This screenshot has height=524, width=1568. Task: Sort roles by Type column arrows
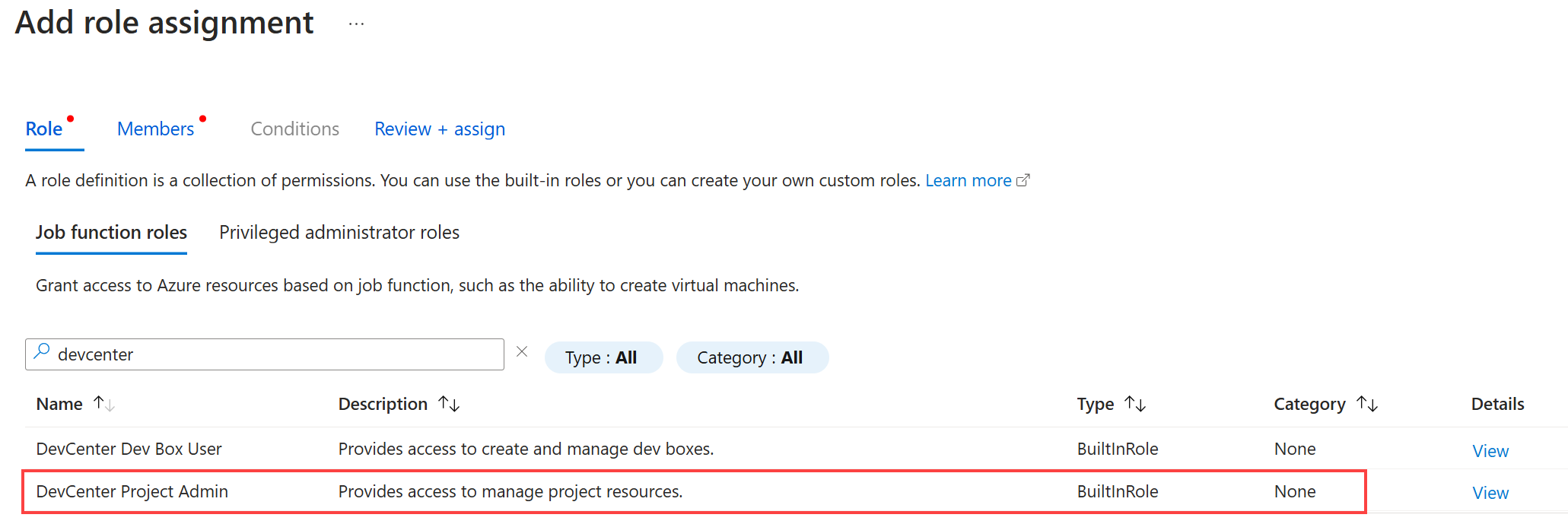(x=1135, y=404)
